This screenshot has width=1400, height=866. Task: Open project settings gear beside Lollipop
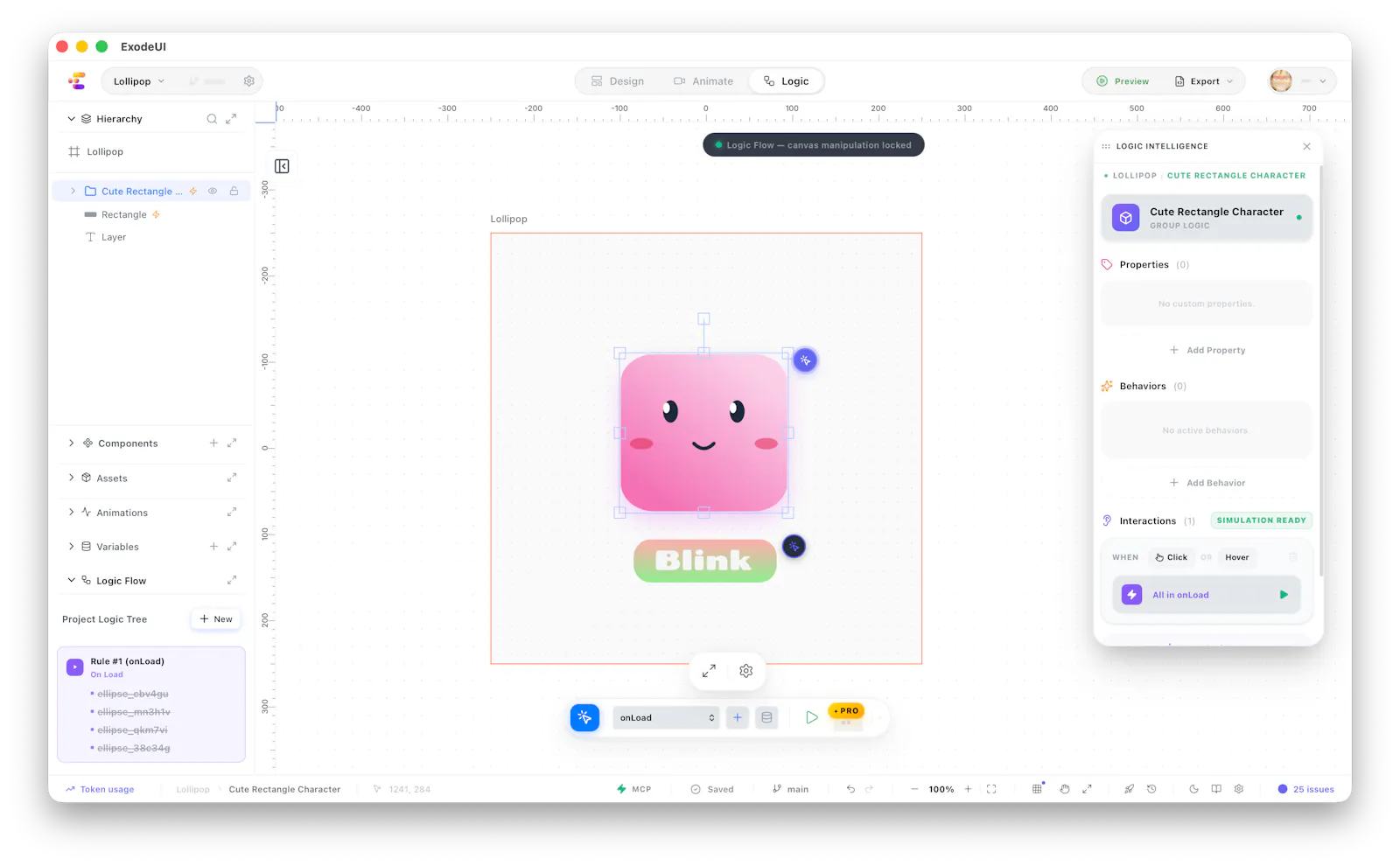click(249, 81)
